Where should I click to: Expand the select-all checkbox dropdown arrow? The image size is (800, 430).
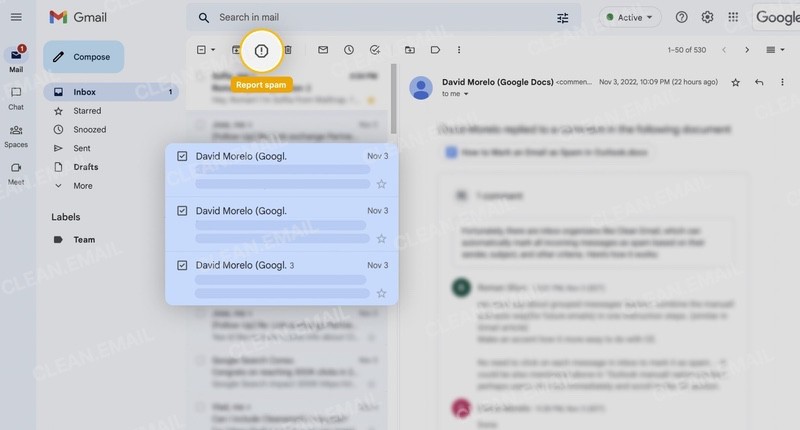[x=213, y=50]
